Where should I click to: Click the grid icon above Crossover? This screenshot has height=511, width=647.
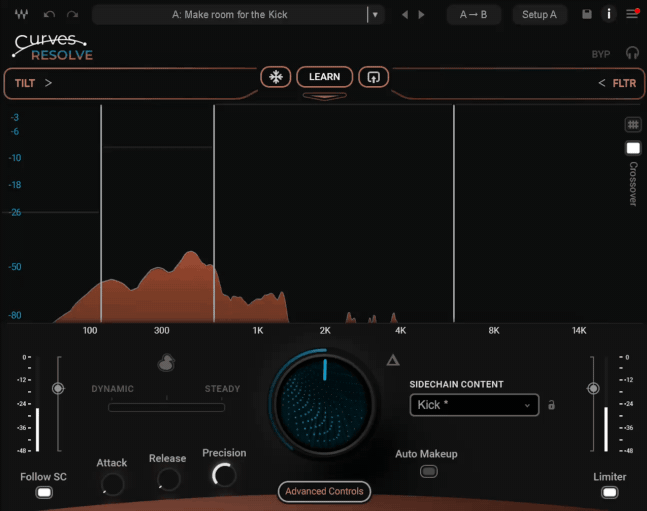coord(633,125)
